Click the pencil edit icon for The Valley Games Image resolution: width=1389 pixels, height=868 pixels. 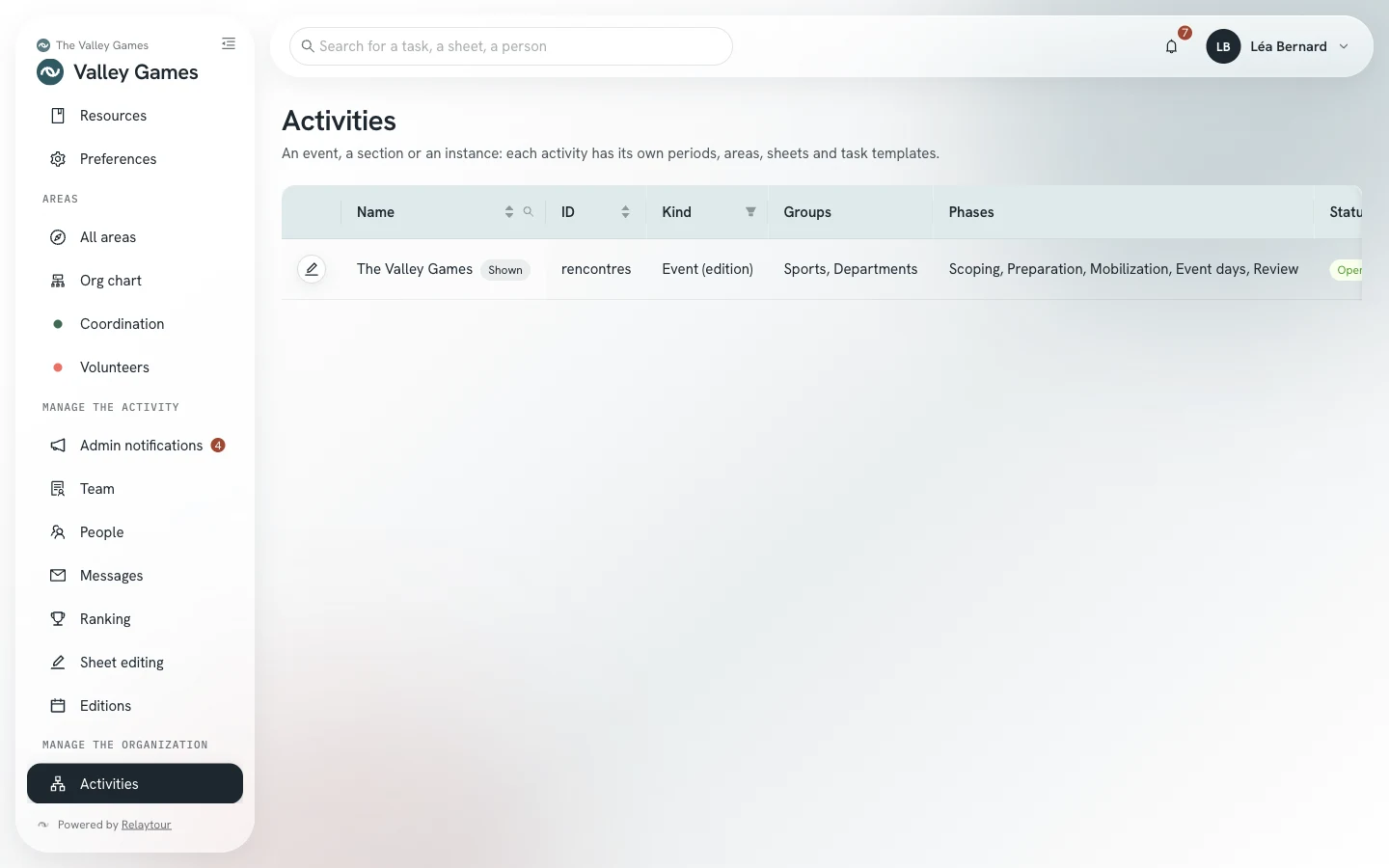click(x=312, y=269)
